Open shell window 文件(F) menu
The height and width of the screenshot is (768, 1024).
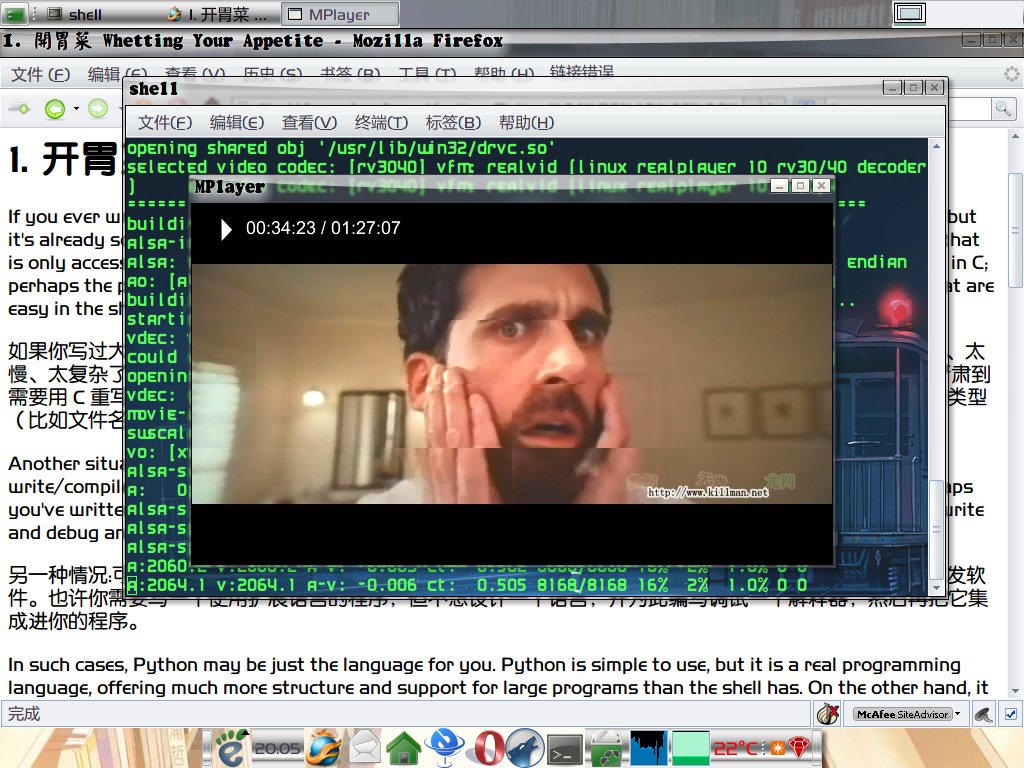165,123
